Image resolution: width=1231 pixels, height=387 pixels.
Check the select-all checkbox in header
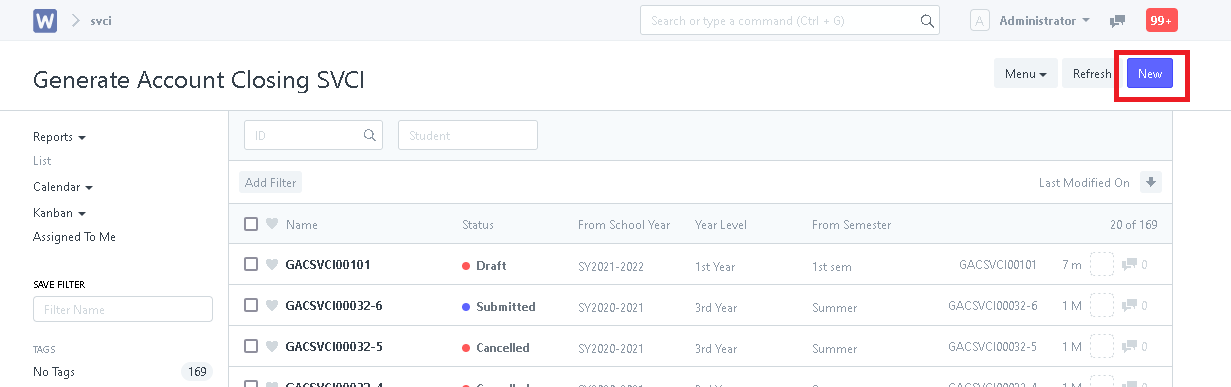tap(251, 224)
